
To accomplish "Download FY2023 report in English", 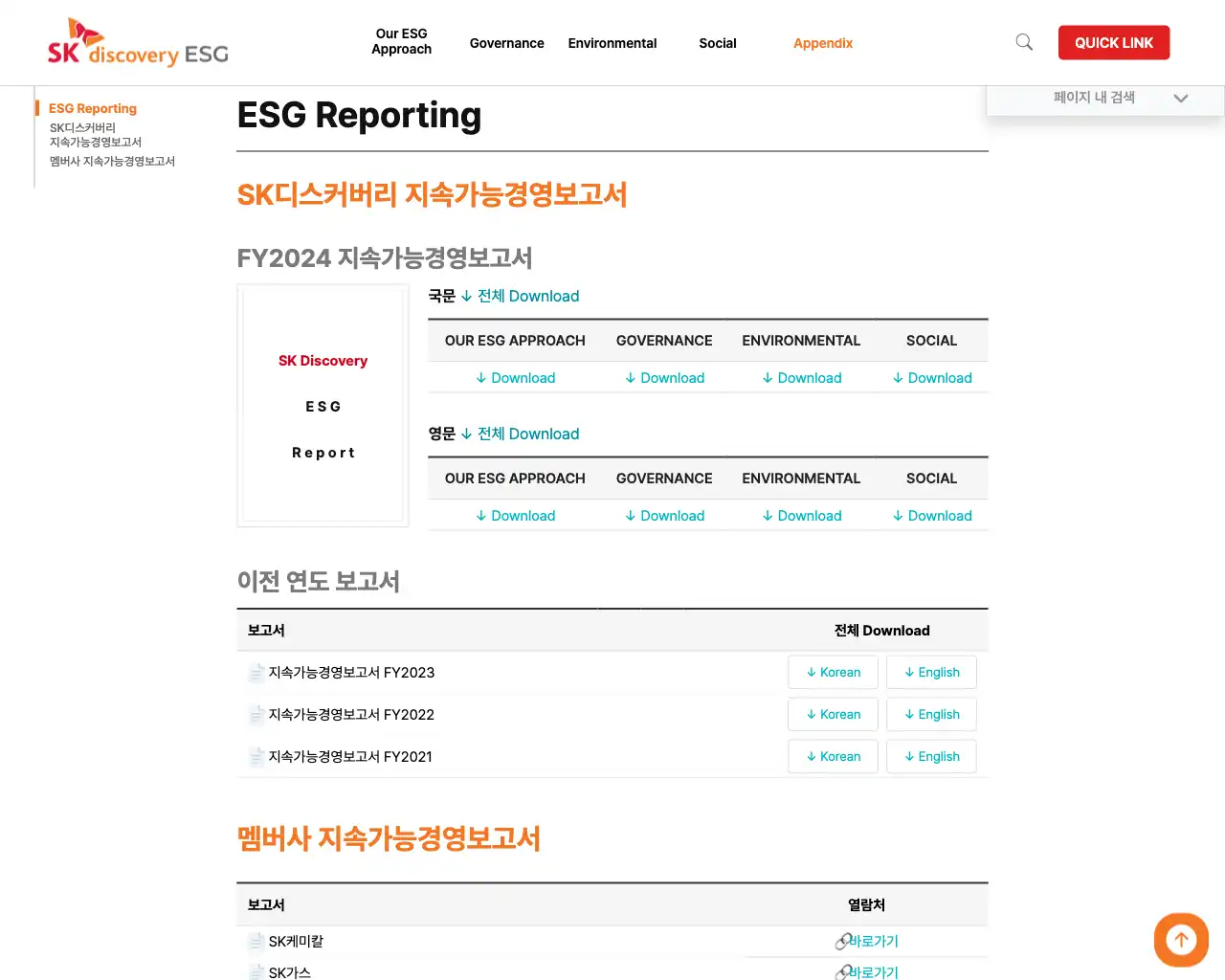I will 931,673.
